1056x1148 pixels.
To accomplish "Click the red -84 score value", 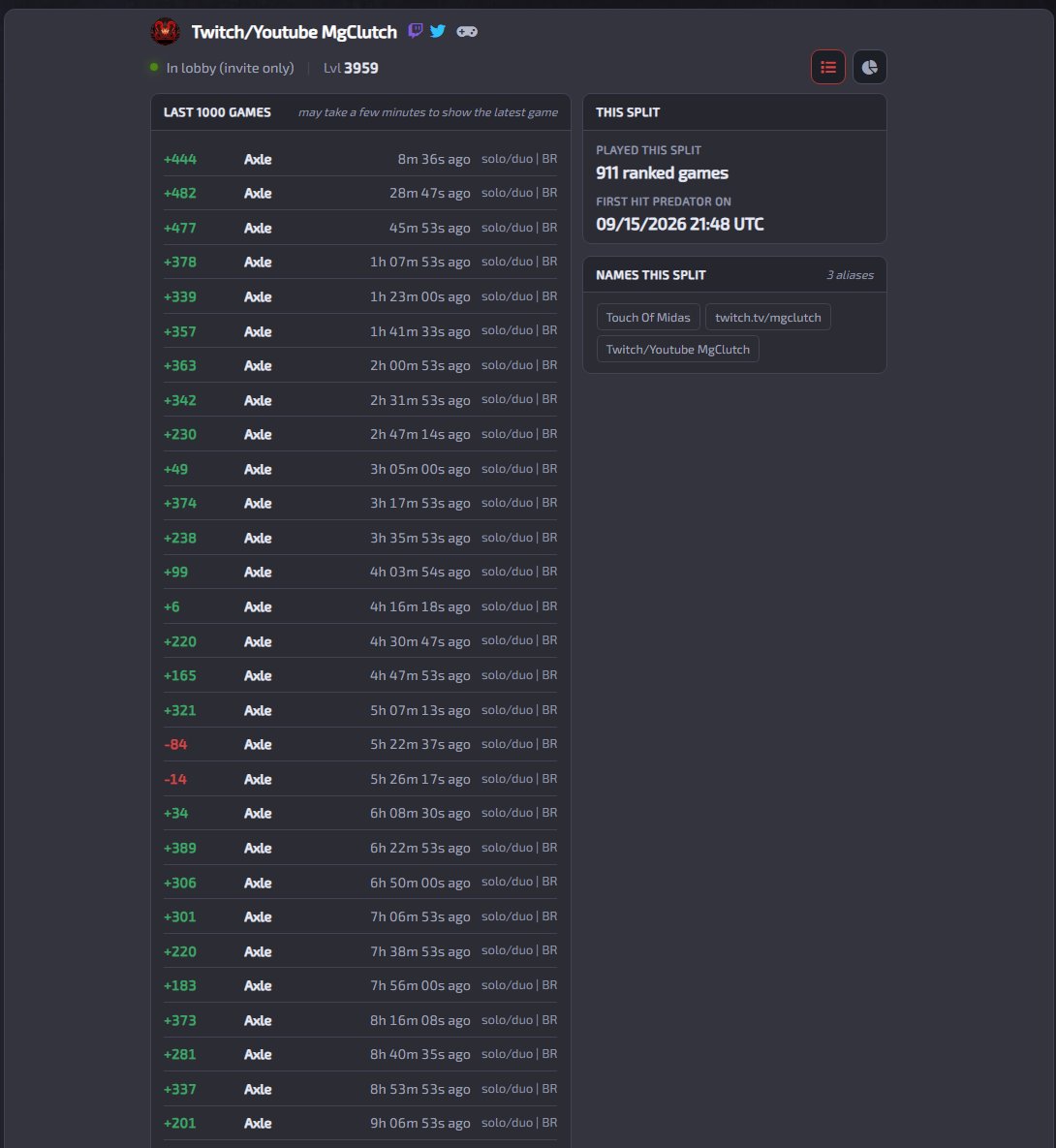I will [x=175, y=745].
